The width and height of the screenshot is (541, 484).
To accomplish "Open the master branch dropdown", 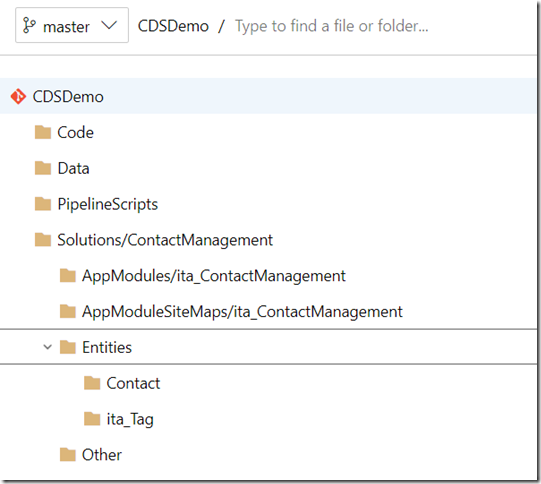I will [x=72, y=25].
